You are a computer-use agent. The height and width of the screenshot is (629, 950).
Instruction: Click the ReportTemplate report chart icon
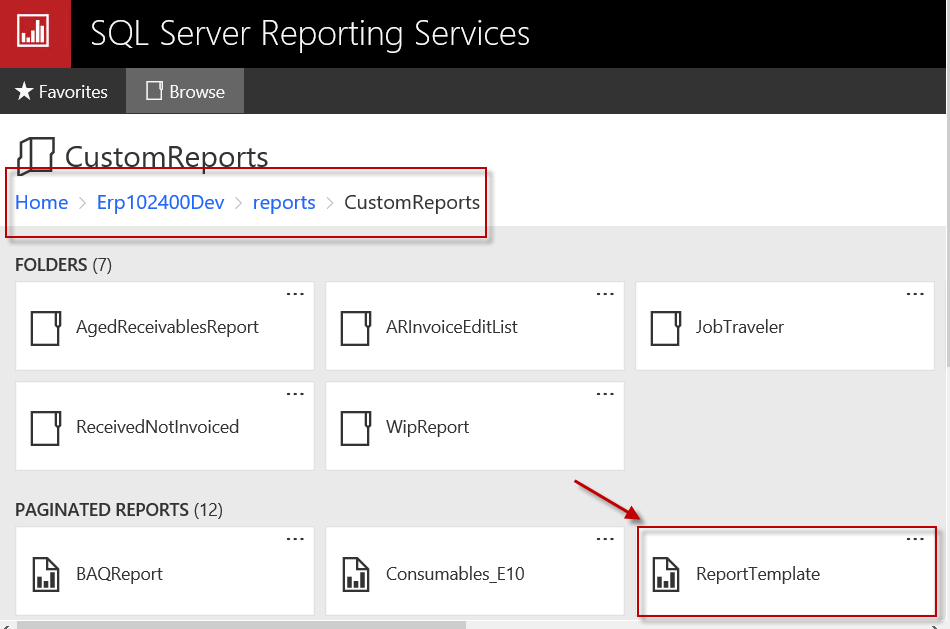(x=666, y=574)
